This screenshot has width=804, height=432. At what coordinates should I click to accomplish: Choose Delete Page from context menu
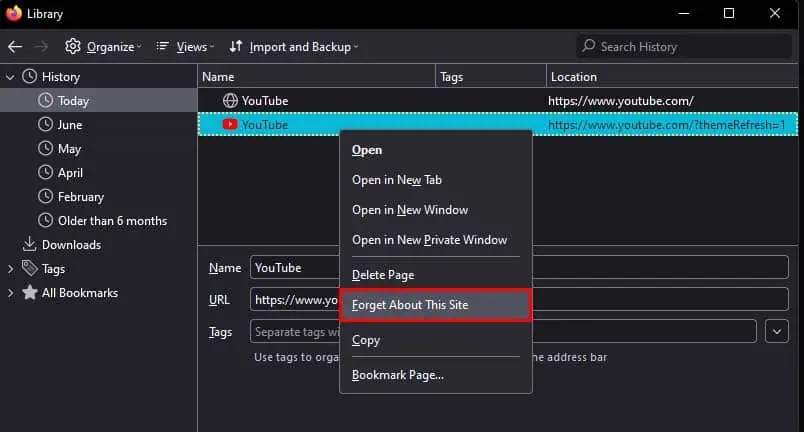[436, 275]
